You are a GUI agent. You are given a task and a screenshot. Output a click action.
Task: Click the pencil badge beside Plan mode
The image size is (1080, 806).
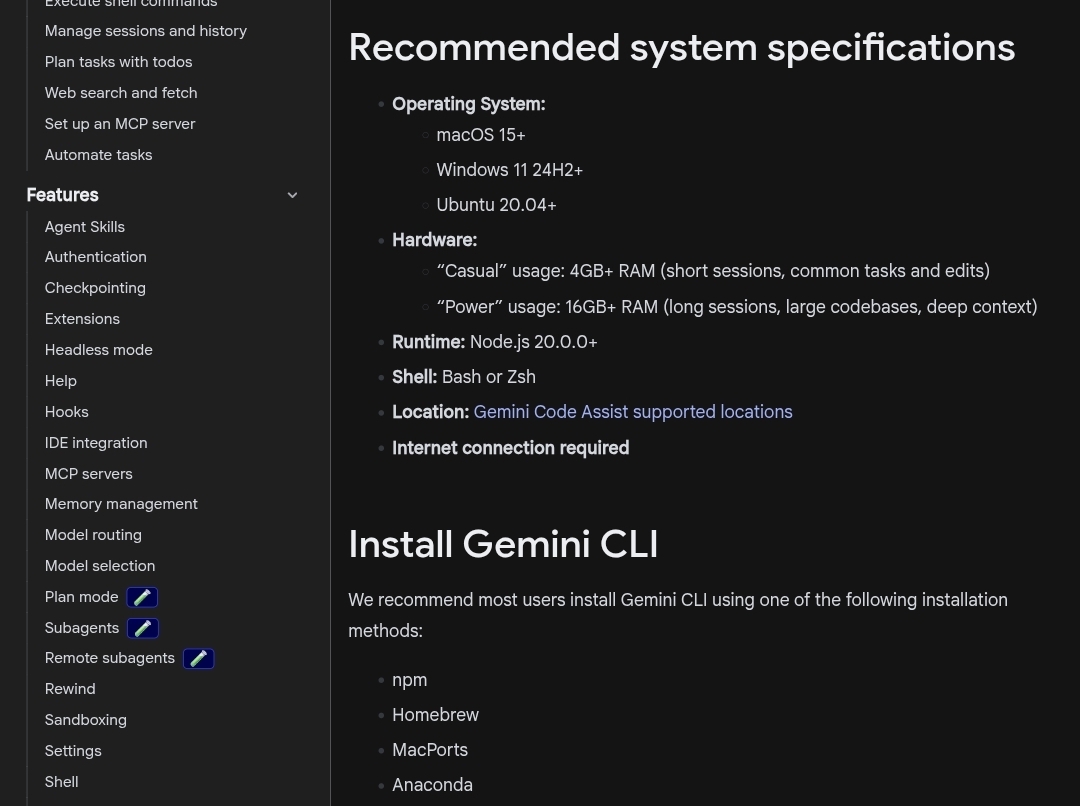pos(142,597)
